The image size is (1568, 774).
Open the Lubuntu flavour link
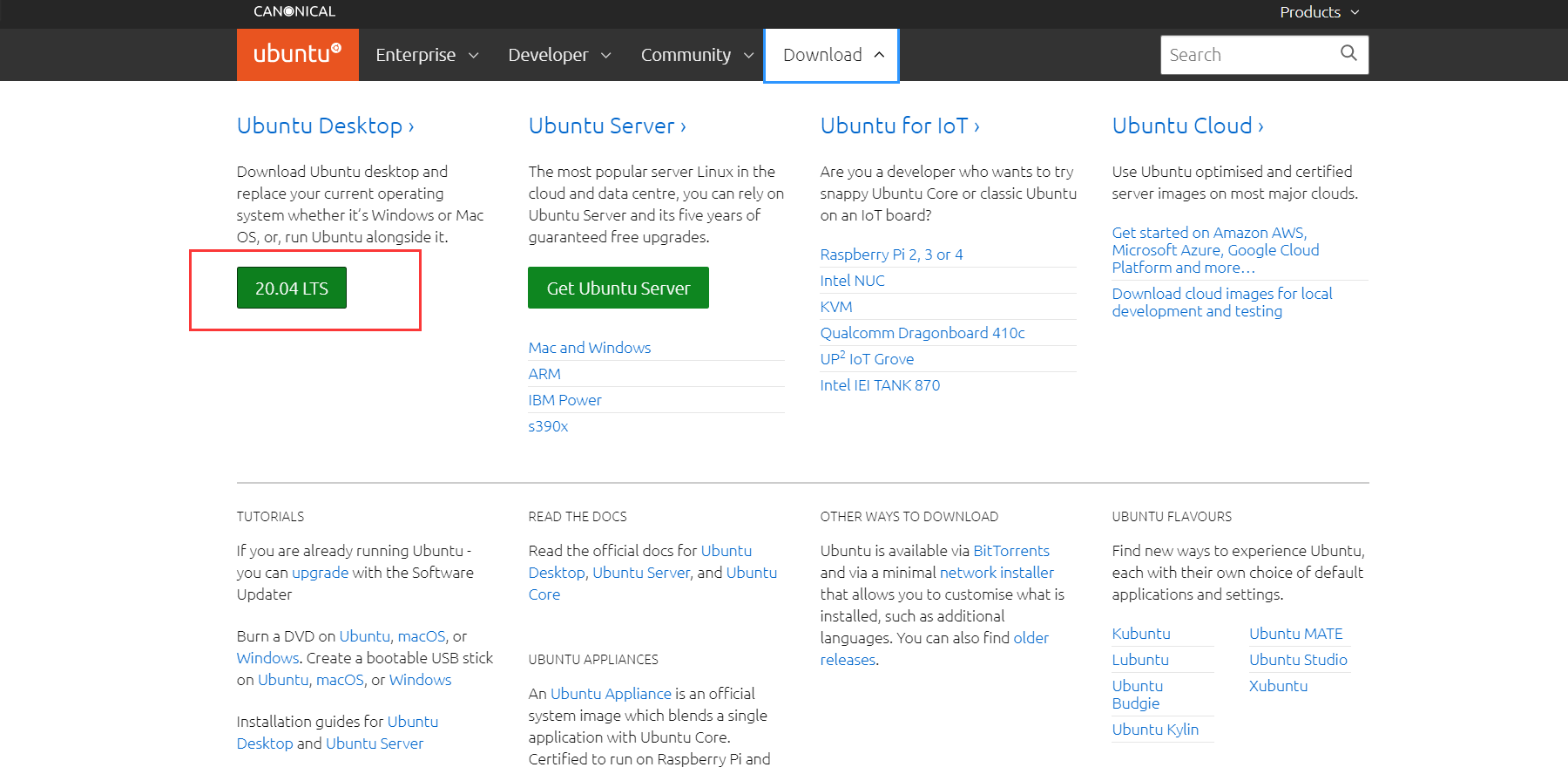pyautogui.click(x=1140, y=660)
